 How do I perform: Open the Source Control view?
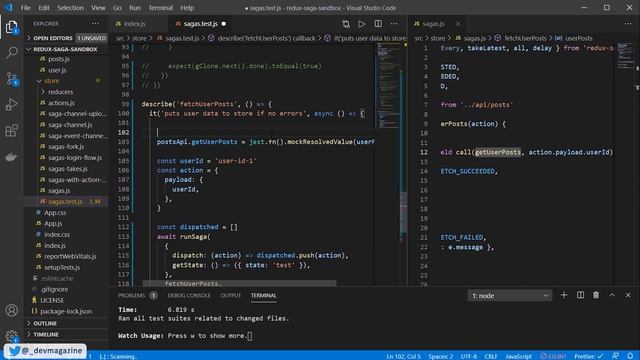(x=11, y=78)
